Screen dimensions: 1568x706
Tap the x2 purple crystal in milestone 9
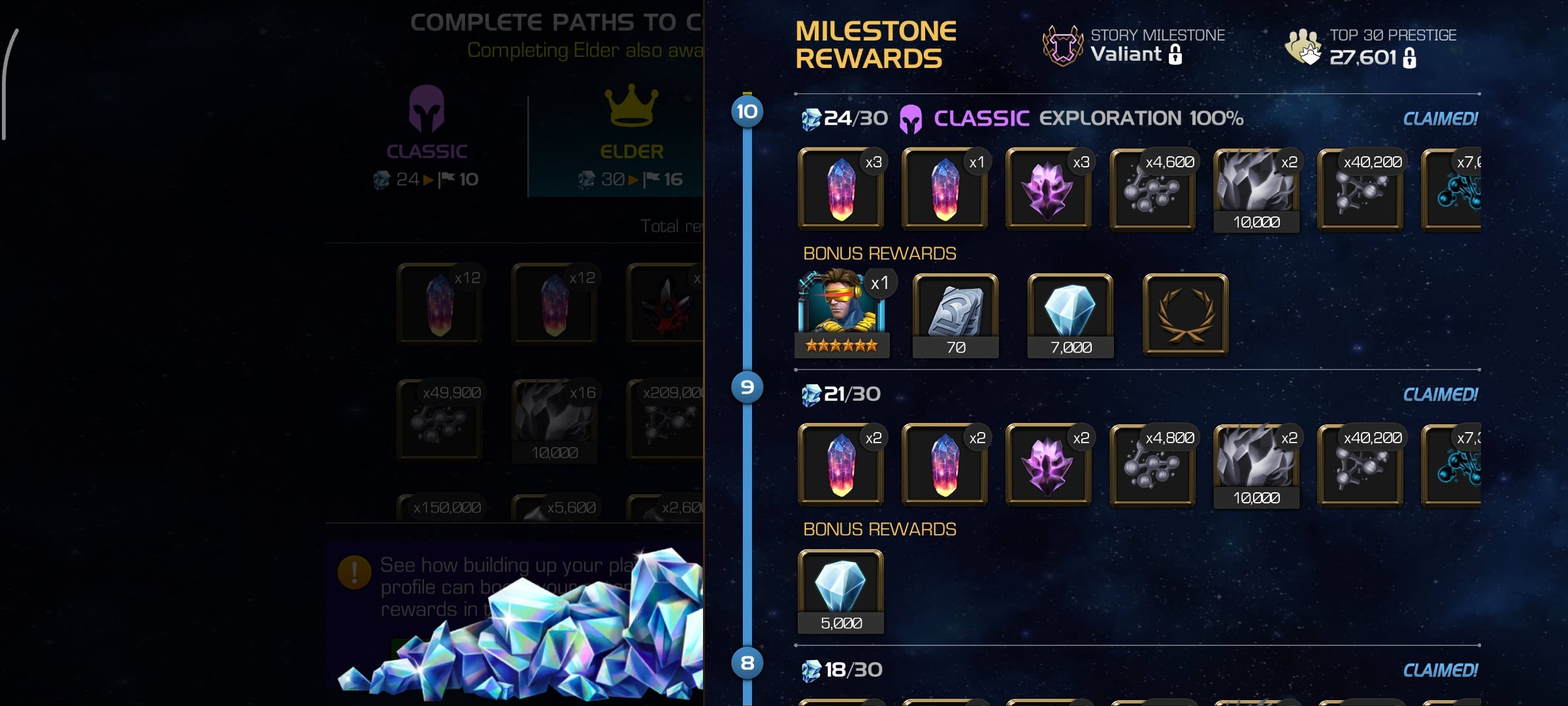tap(1049, 465)
